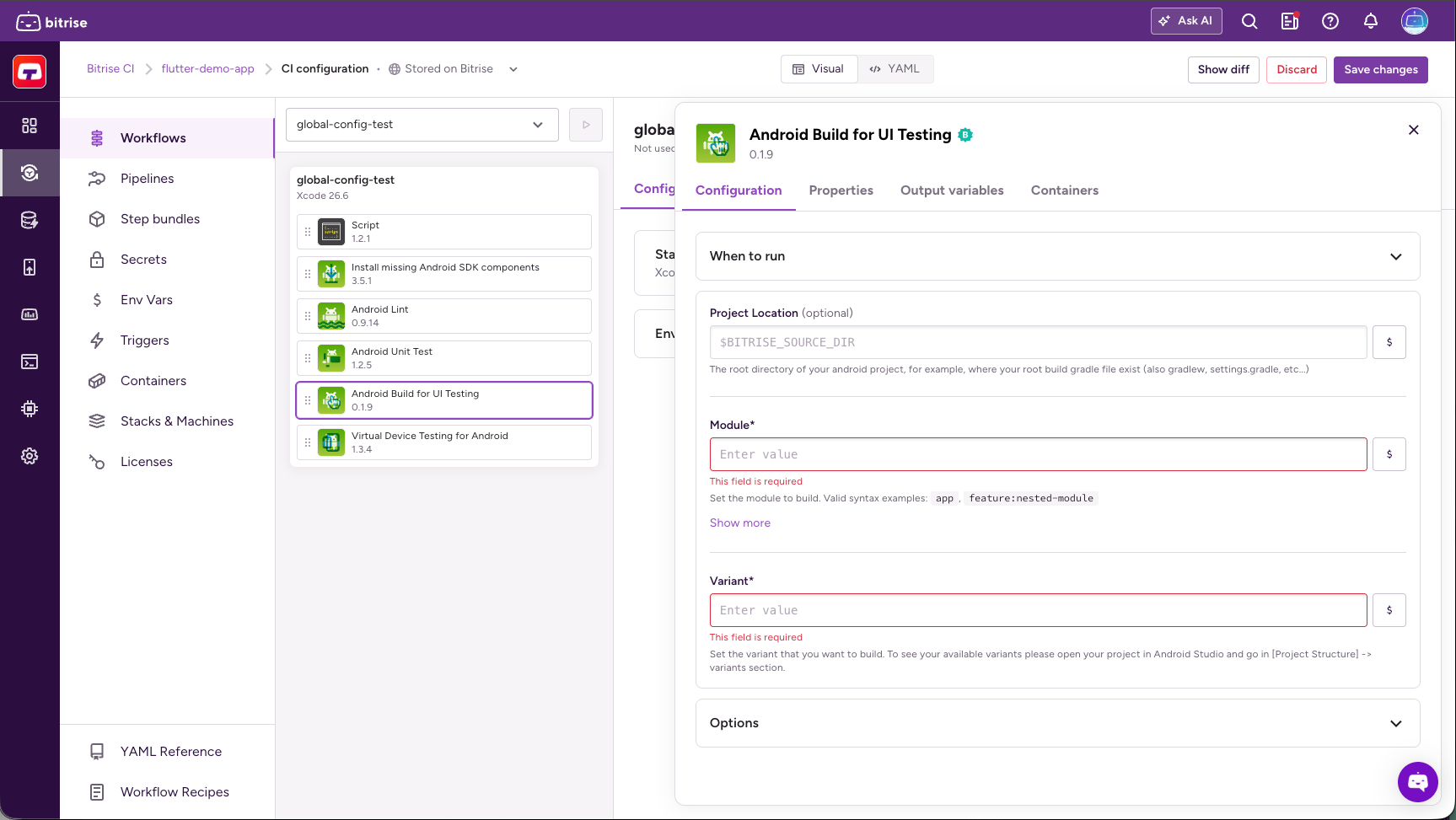The image size is (1456, 820).
Task: Click the drag handle of Script step
Action: tap(308, 232)
